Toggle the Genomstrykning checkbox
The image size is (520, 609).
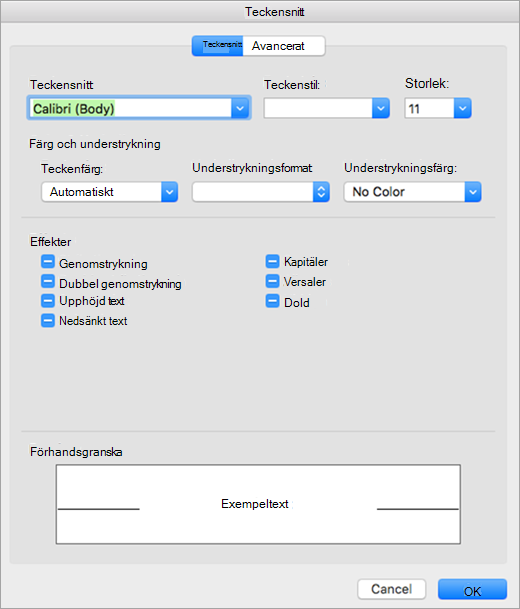[48, 262]
